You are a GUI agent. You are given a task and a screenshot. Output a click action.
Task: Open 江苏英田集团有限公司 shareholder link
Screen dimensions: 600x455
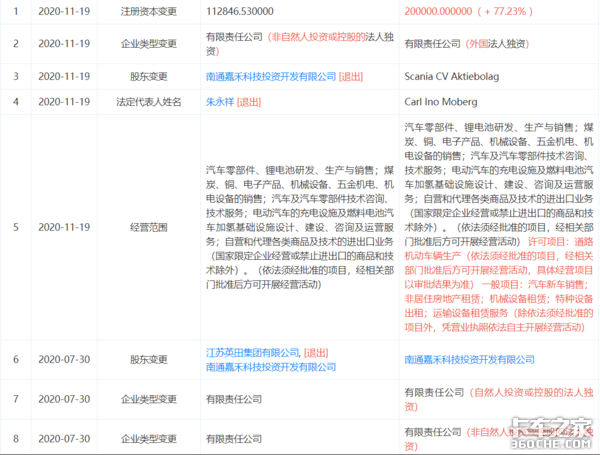[x=252, y=353]
